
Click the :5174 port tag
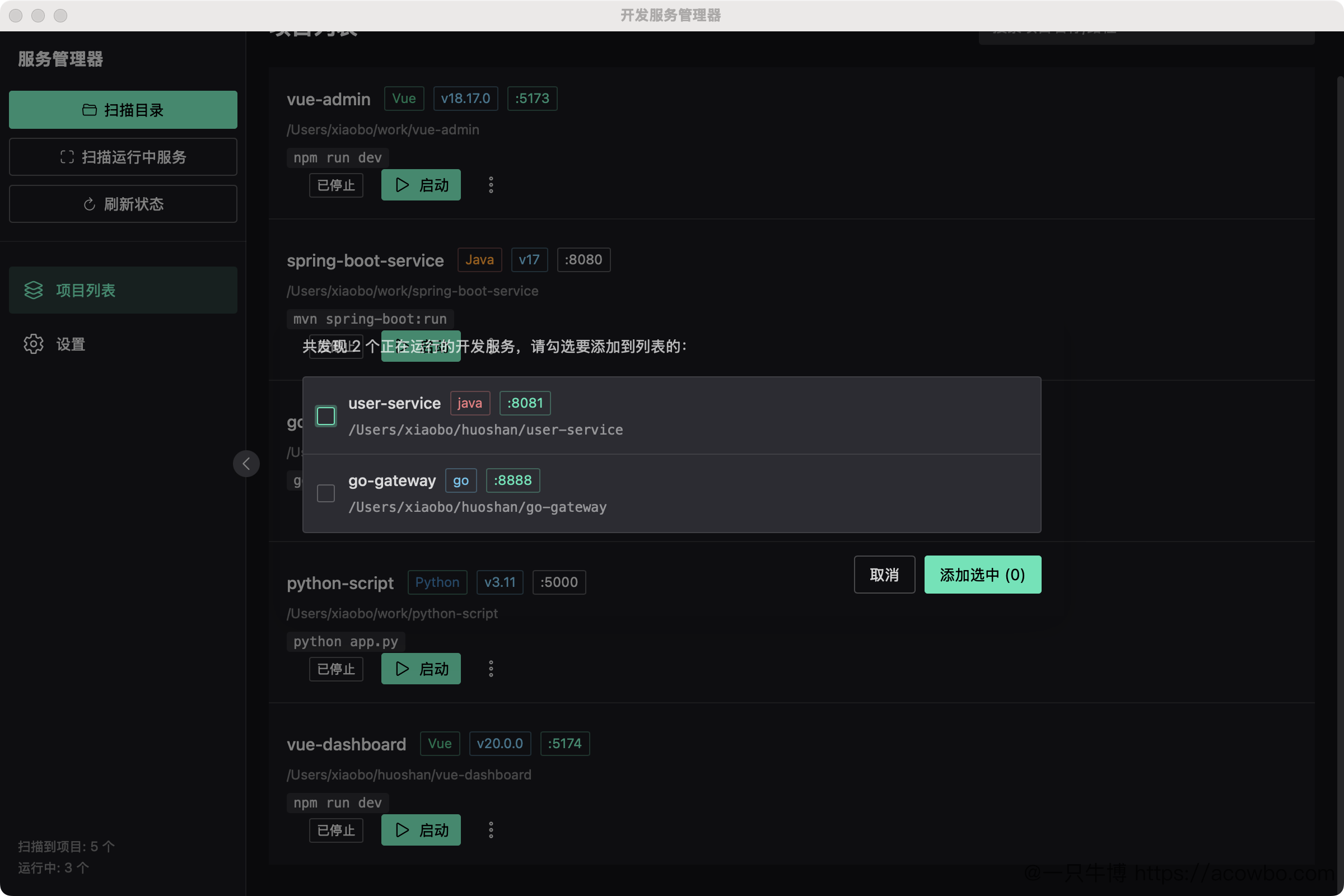click(564, 744)
